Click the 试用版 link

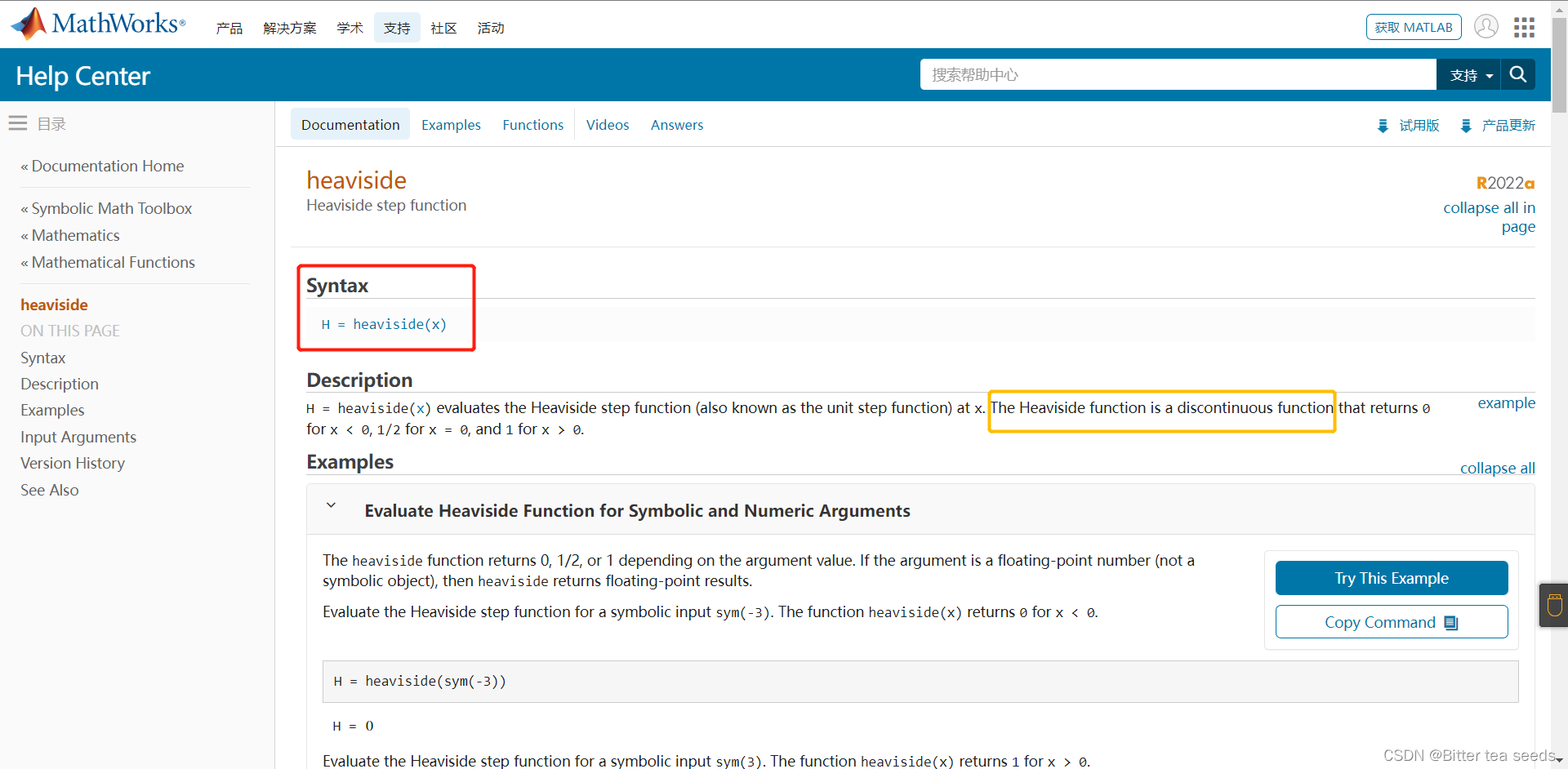click(x=1419, y=125)
